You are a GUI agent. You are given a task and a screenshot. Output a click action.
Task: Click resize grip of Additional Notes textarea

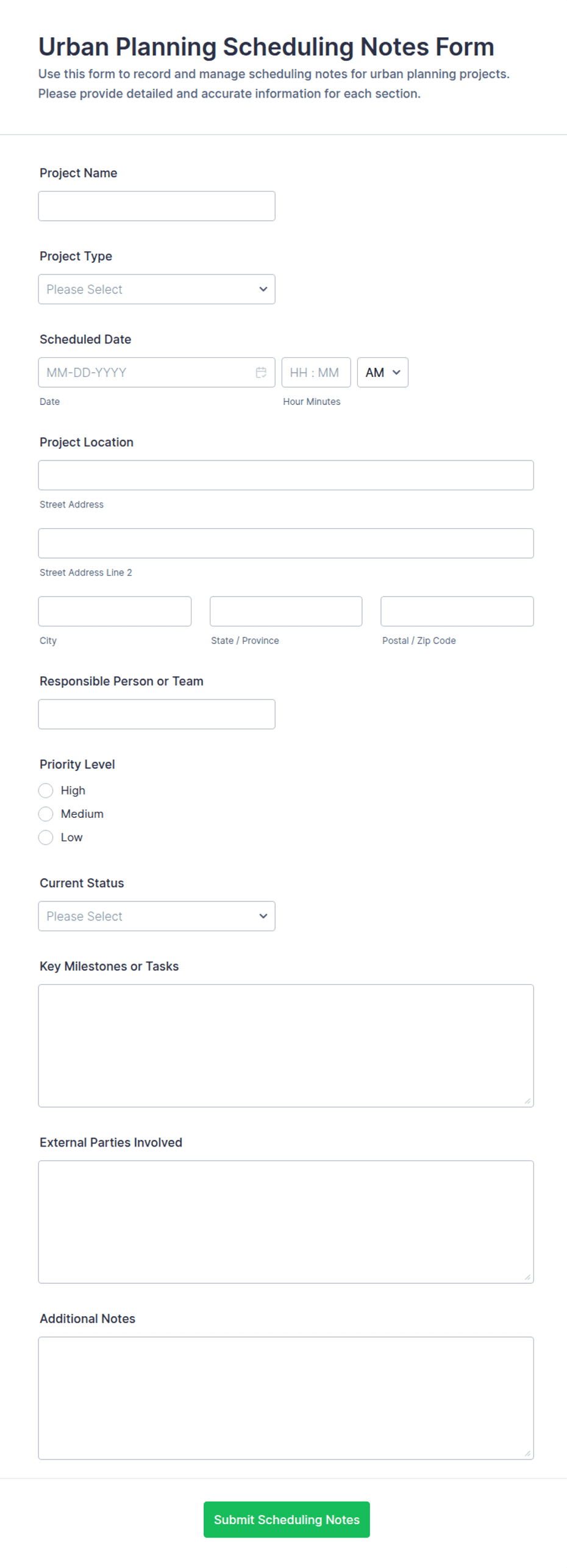(x=527, y=1453)
